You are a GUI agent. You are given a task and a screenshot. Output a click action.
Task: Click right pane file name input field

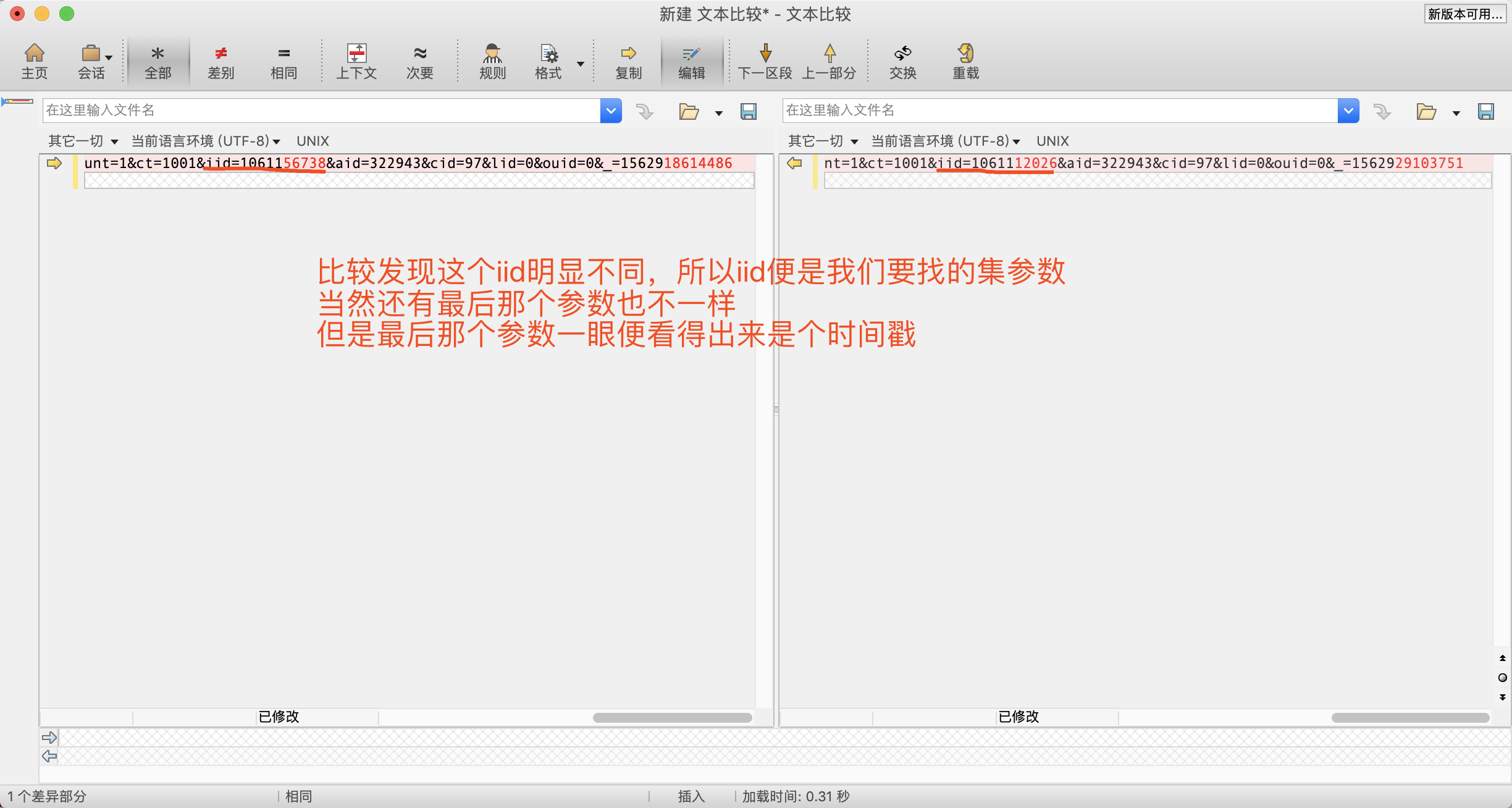pos(1060,111)
